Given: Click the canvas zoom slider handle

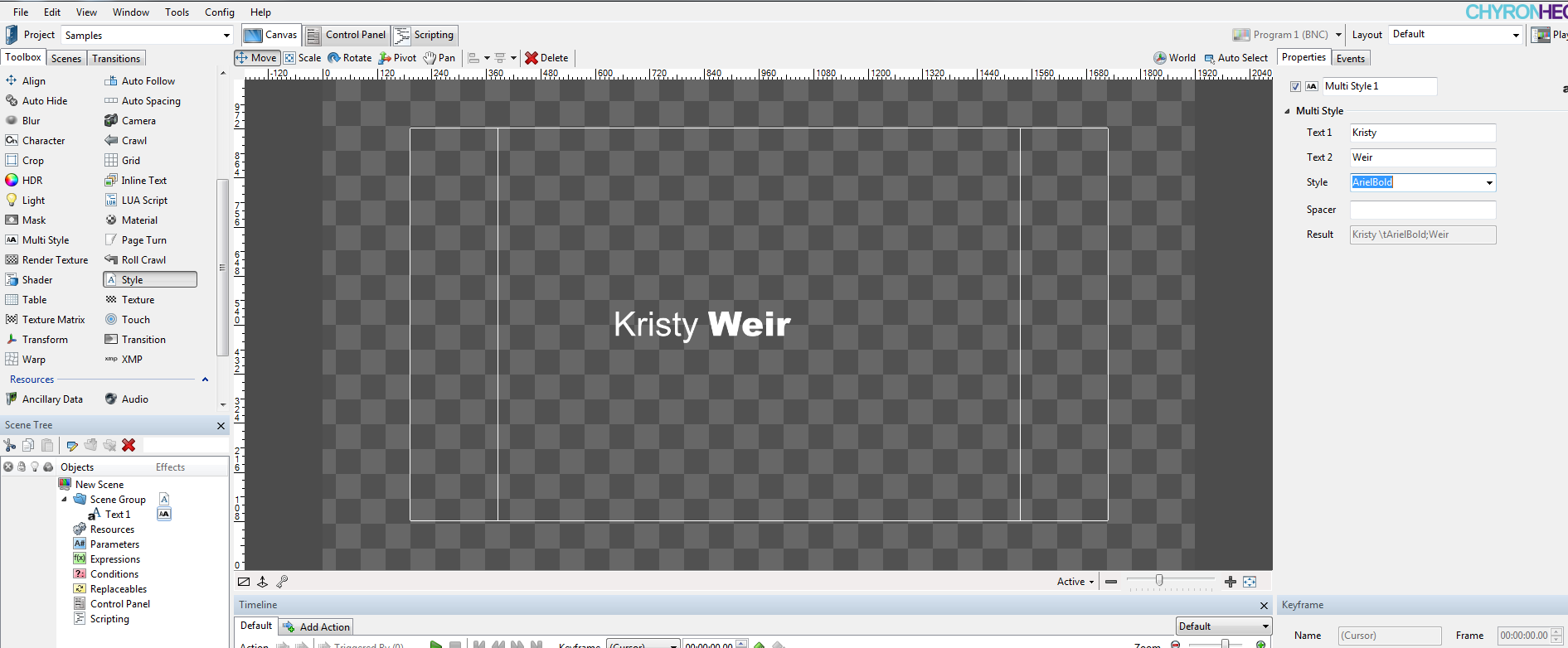Looking at the screenshot, I should 1159,581.
